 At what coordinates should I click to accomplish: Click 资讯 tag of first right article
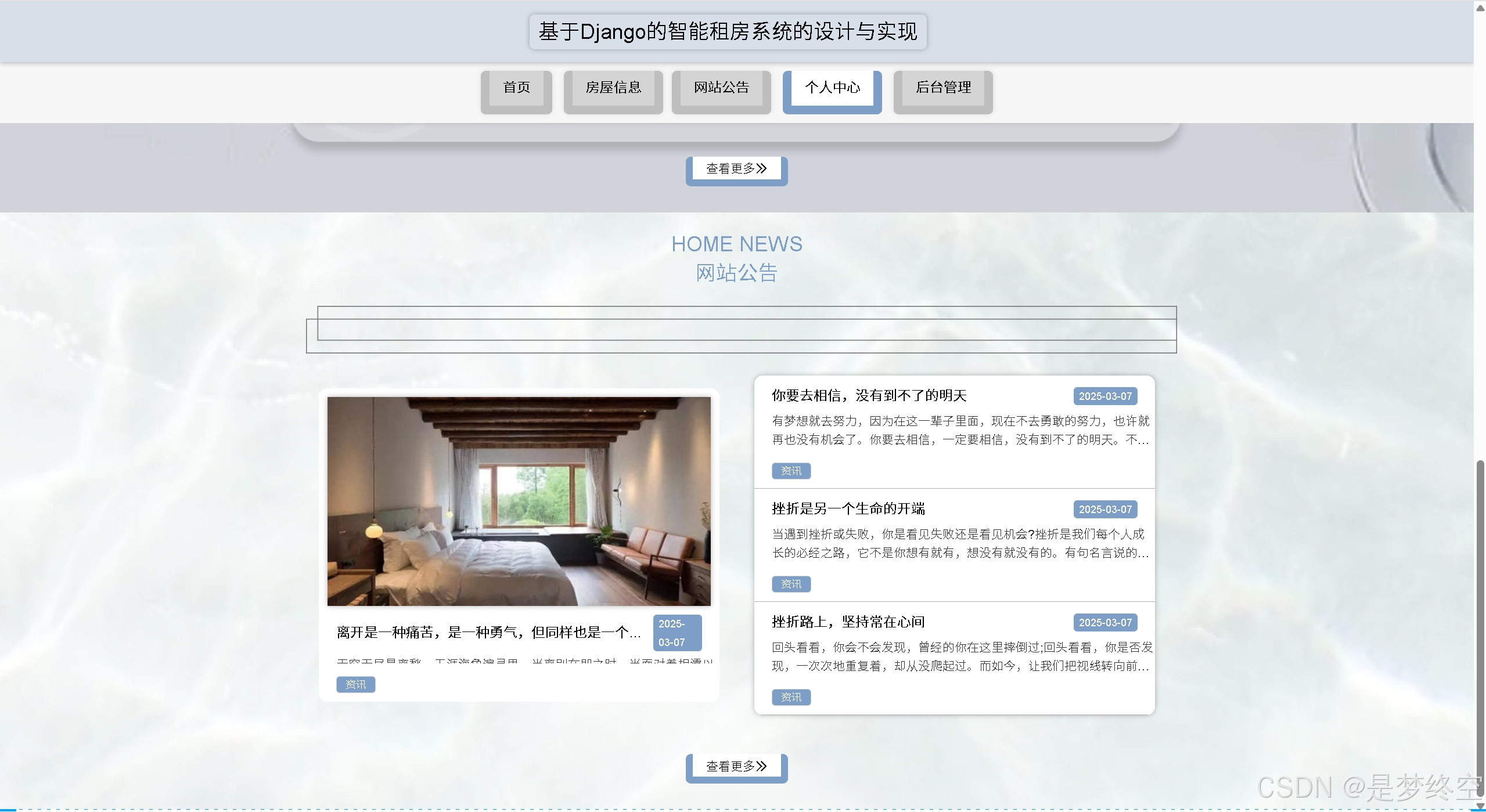[x=790, y=471]
